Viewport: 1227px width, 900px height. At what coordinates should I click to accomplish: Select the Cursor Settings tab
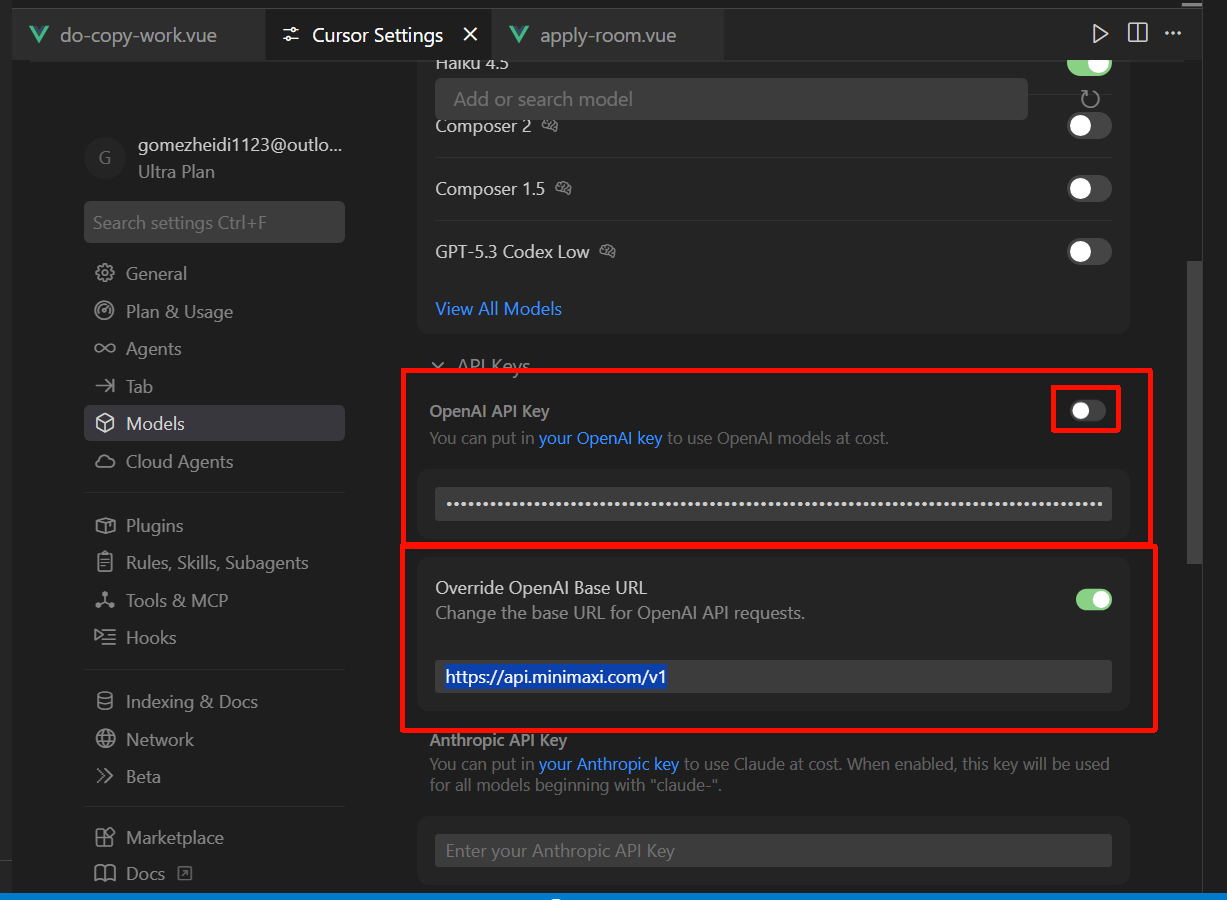pos(377,35)
